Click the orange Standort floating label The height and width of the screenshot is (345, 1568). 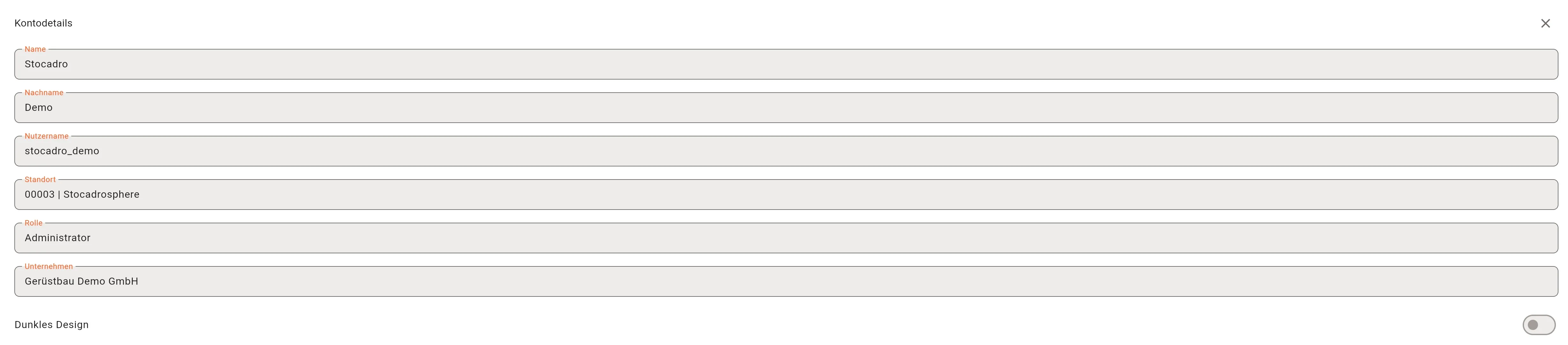click(40, 179)
